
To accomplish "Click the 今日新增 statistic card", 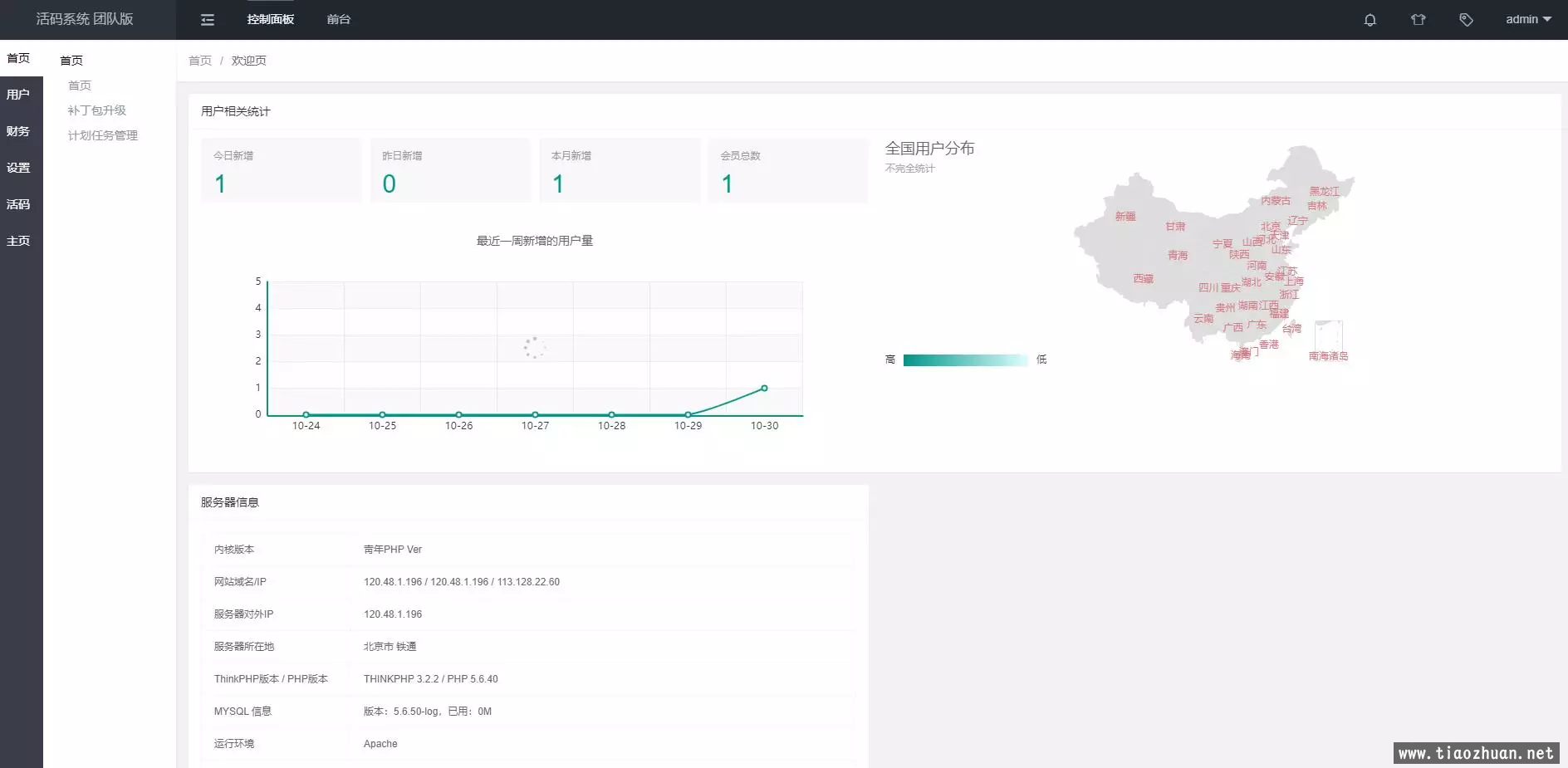I will coord(282,170).
